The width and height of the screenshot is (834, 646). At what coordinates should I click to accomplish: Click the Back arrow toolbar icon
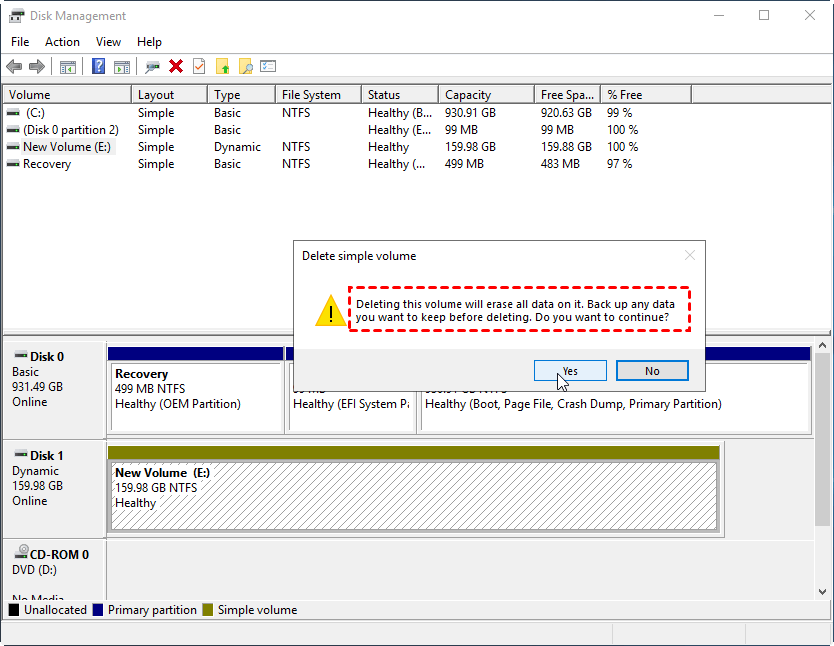tap(14, 67)
